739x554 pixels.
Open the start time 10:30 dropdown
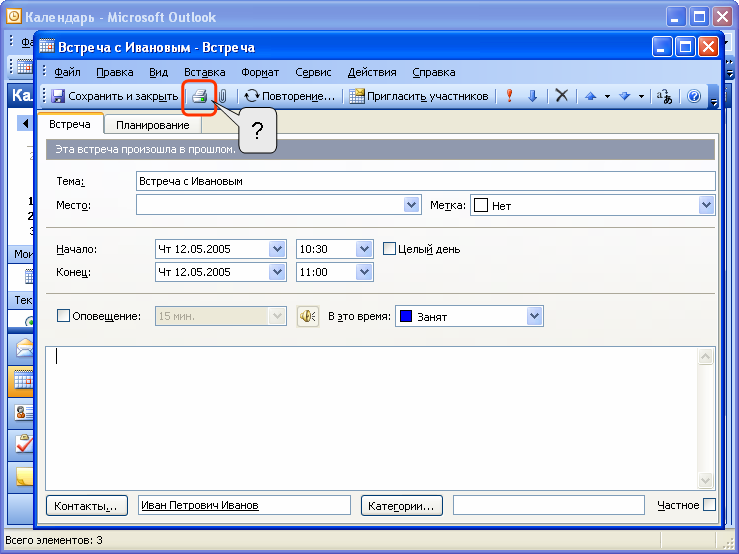tap(364, 248)
